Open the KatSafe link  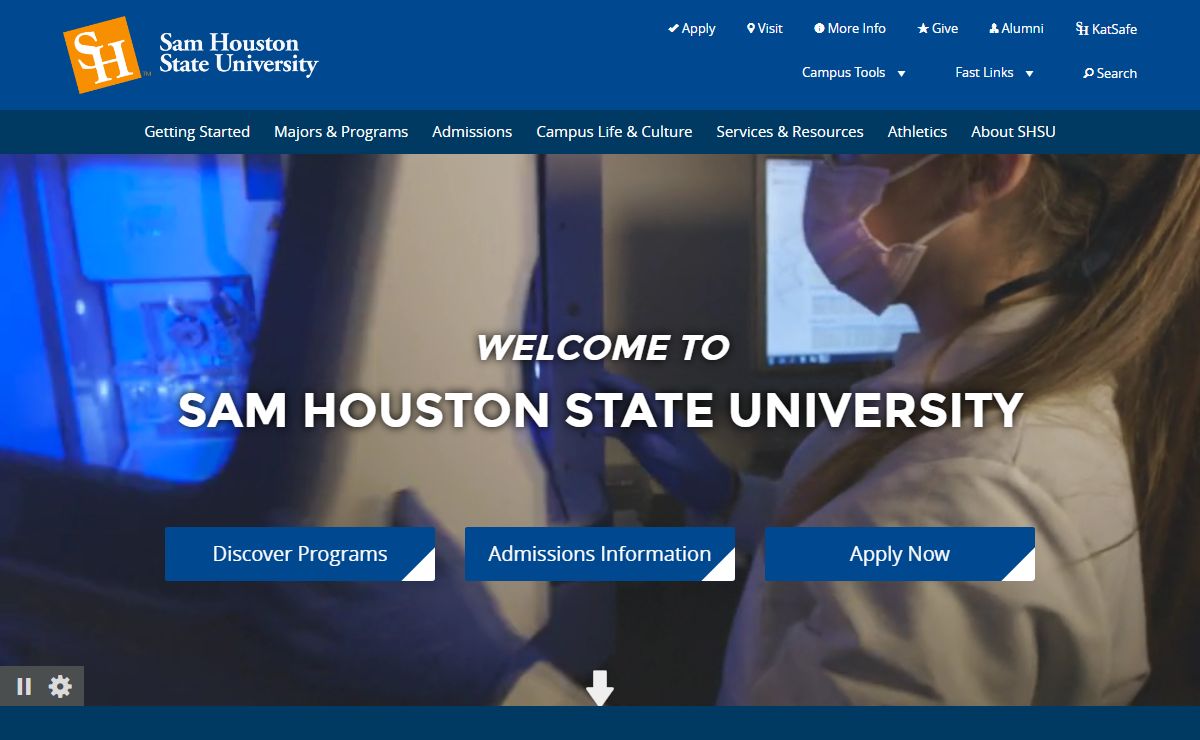1106,29
